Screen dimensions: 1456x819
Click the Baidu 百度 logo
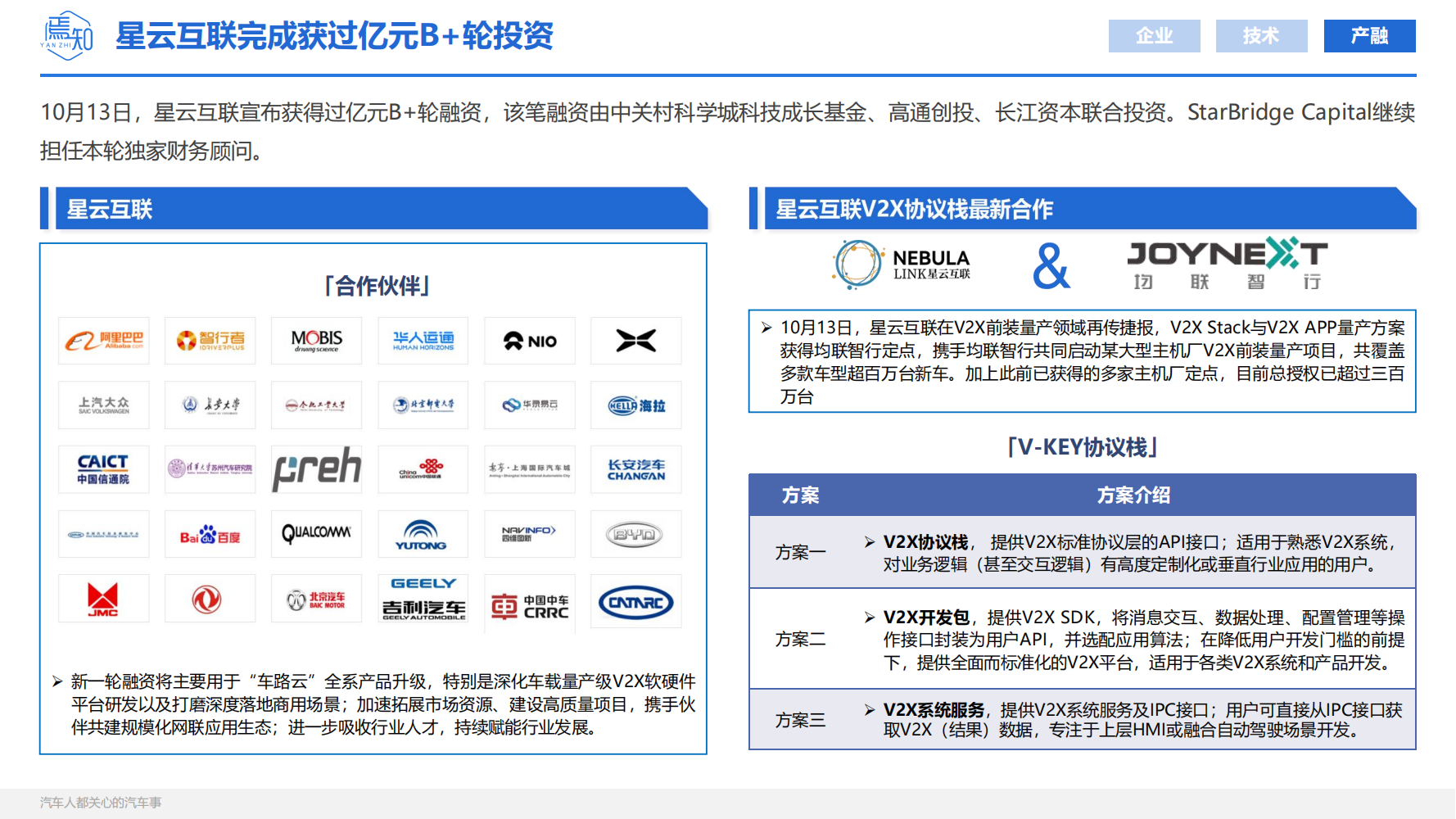(x=210, y=534)
